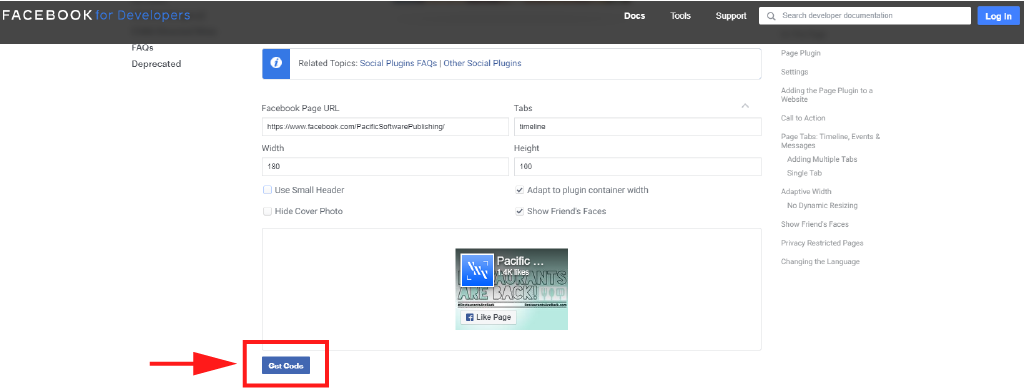Click the search magnifier icon
Image resolution: width=1024 pixels, height=388 pixels.
[771, 16]
